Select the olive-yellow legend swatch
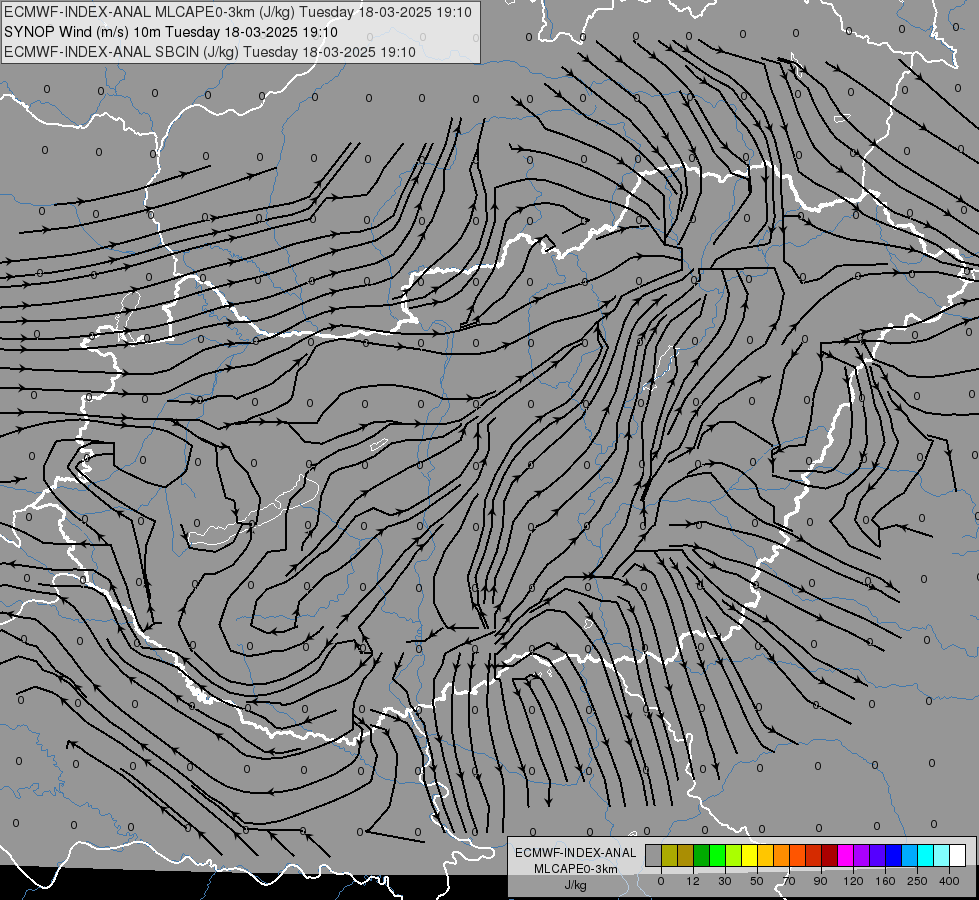Image resolution: width=979 pixels, height=900 pixels. pyautogui.click(x=669, y=855)
